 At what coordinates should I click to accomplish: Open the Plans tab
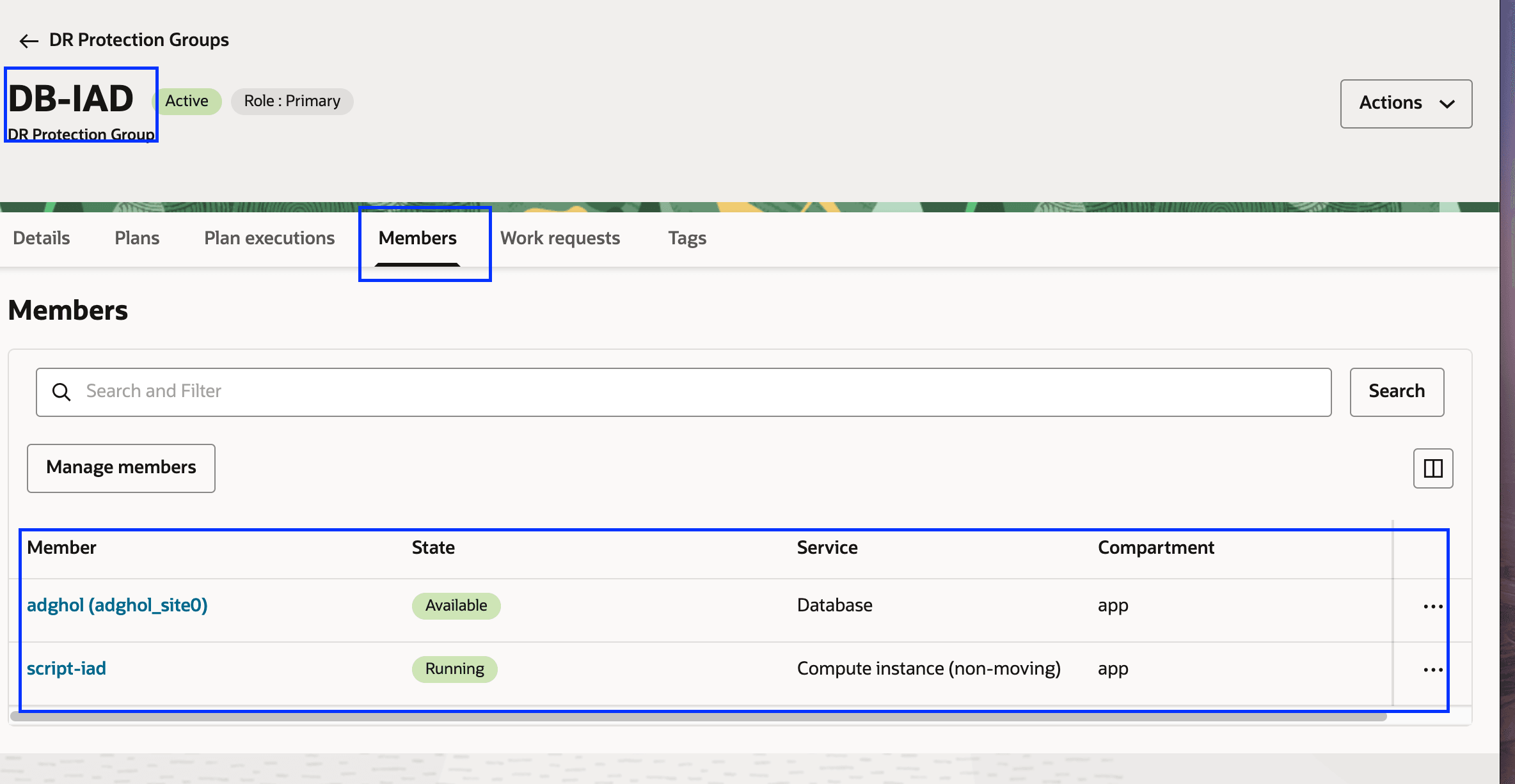[x=137, y=238]
